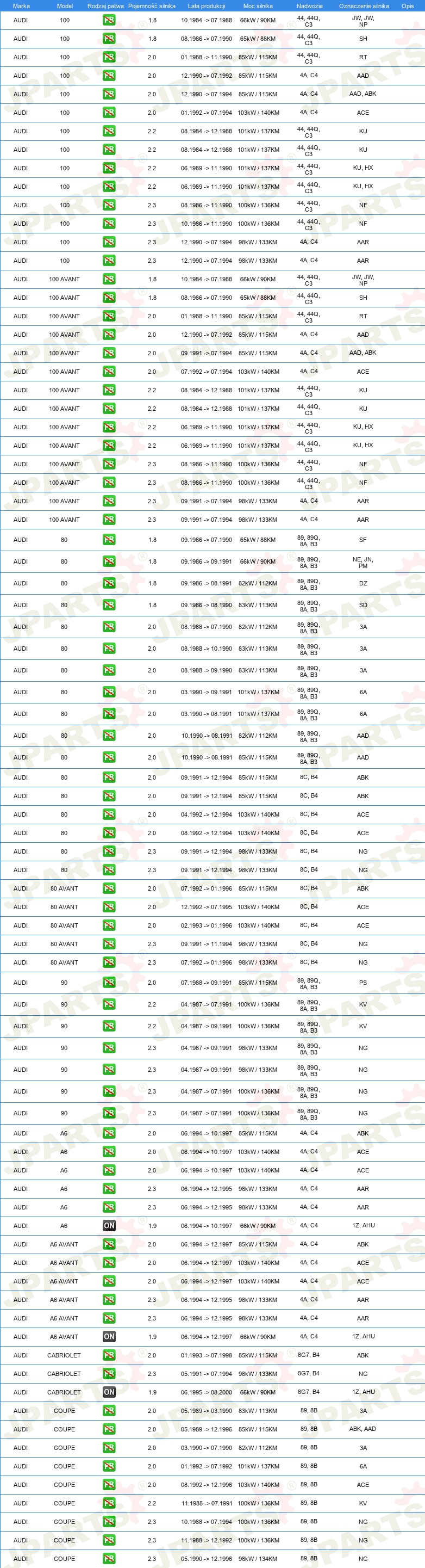Click petrol icon in COUPE 2.2 KV row
Image resolution: width=425 pixels, height=1568 pixels.
[x=109, y=1503]
